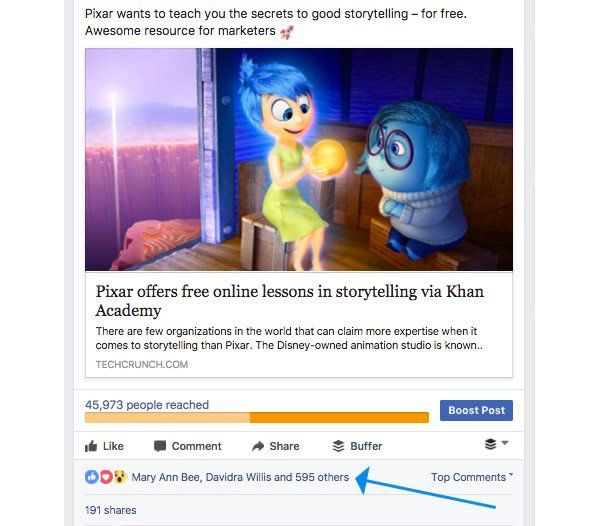Open the Buffer layers dropdown at right
Image resolution: width=600 pixels, height=526 pixels.
click(496, 444)
